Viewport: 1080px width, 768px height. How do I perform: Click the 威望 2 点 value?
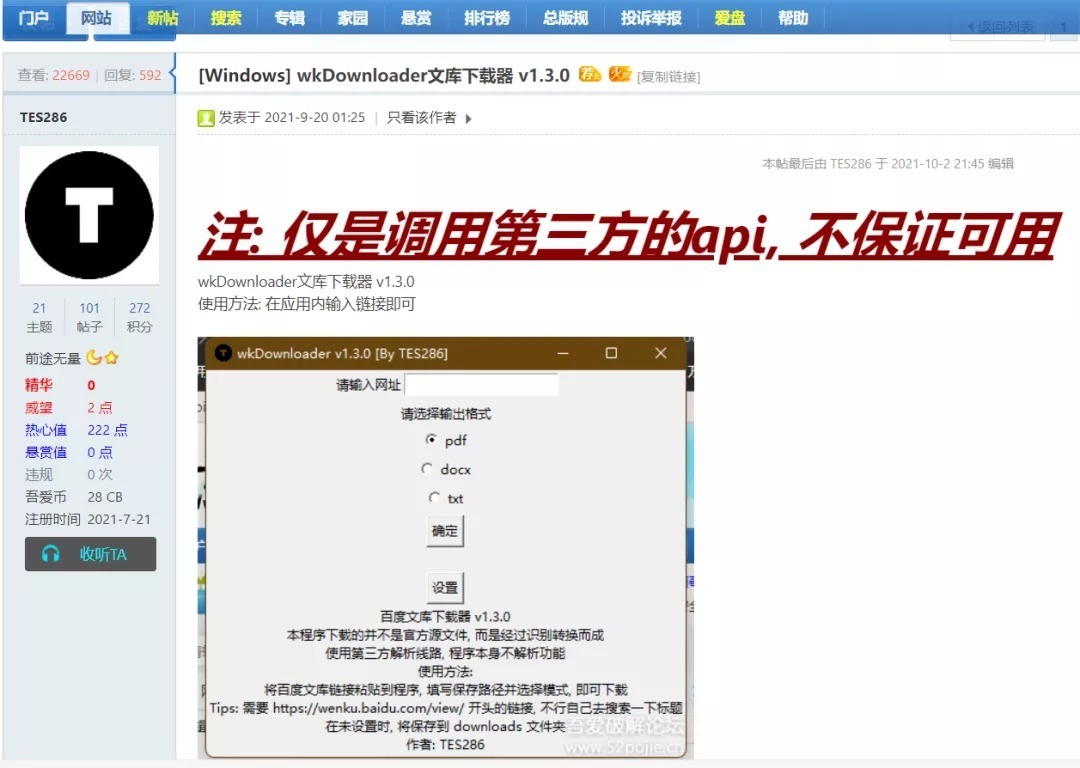coord(99,408)
